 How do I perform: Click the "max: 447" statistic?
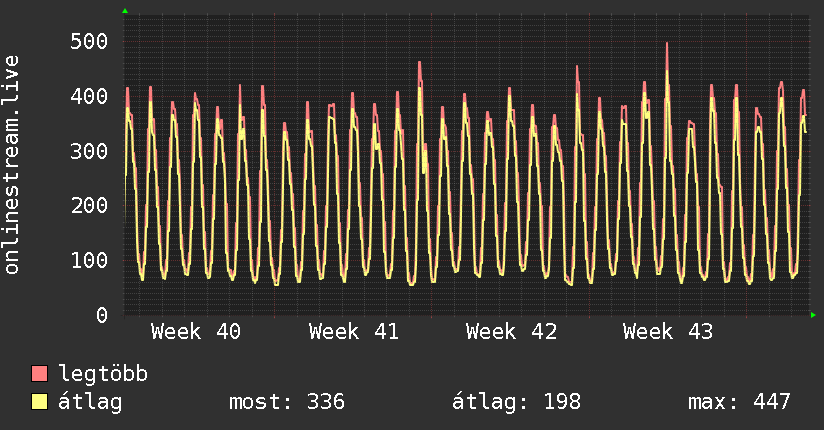tap(739, 402)
